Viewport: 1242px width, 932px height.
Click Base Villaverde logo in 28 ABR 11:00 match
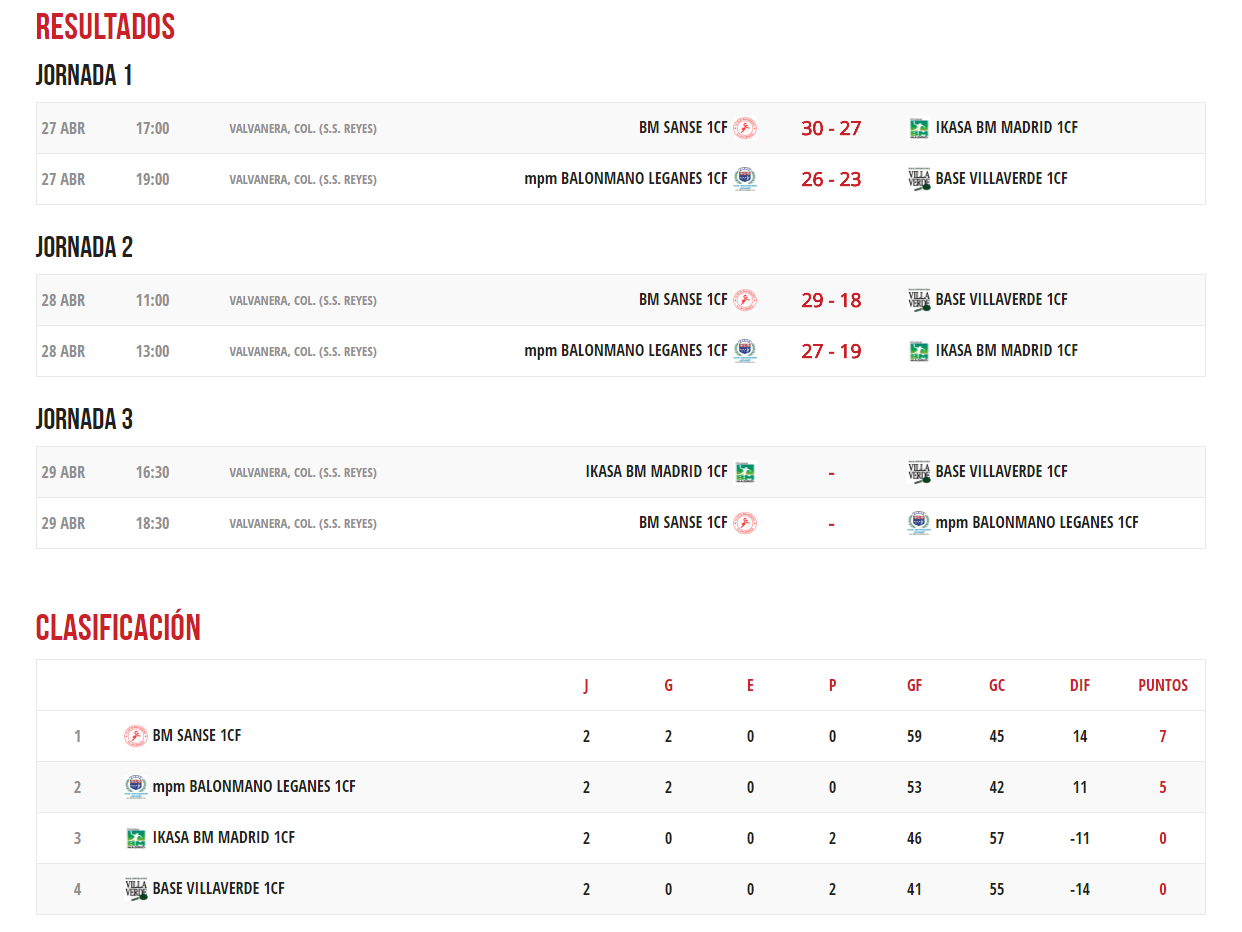(x=919, y=300)
